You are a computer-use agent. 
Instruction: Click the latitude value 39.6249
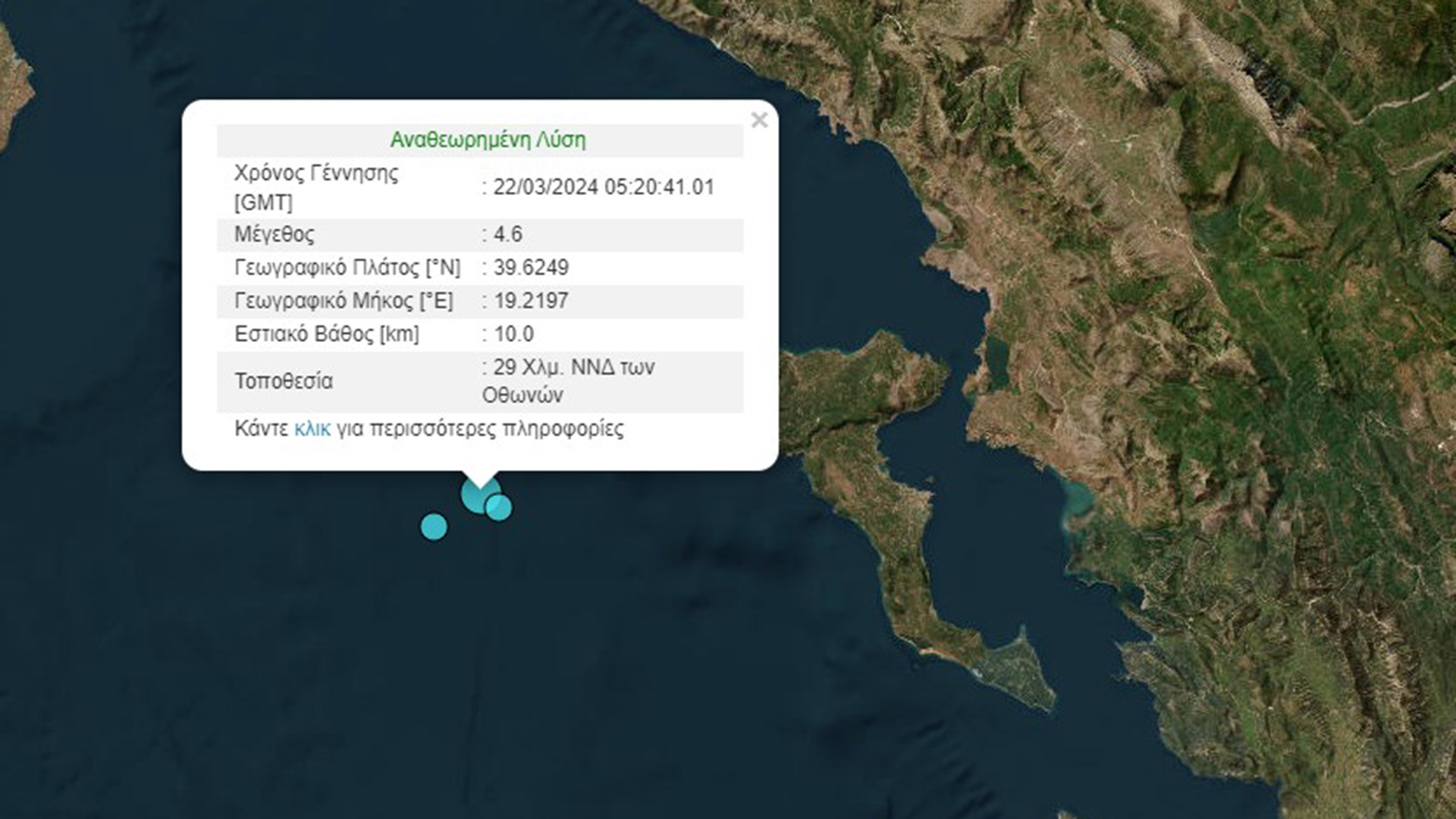click(531, 268)
